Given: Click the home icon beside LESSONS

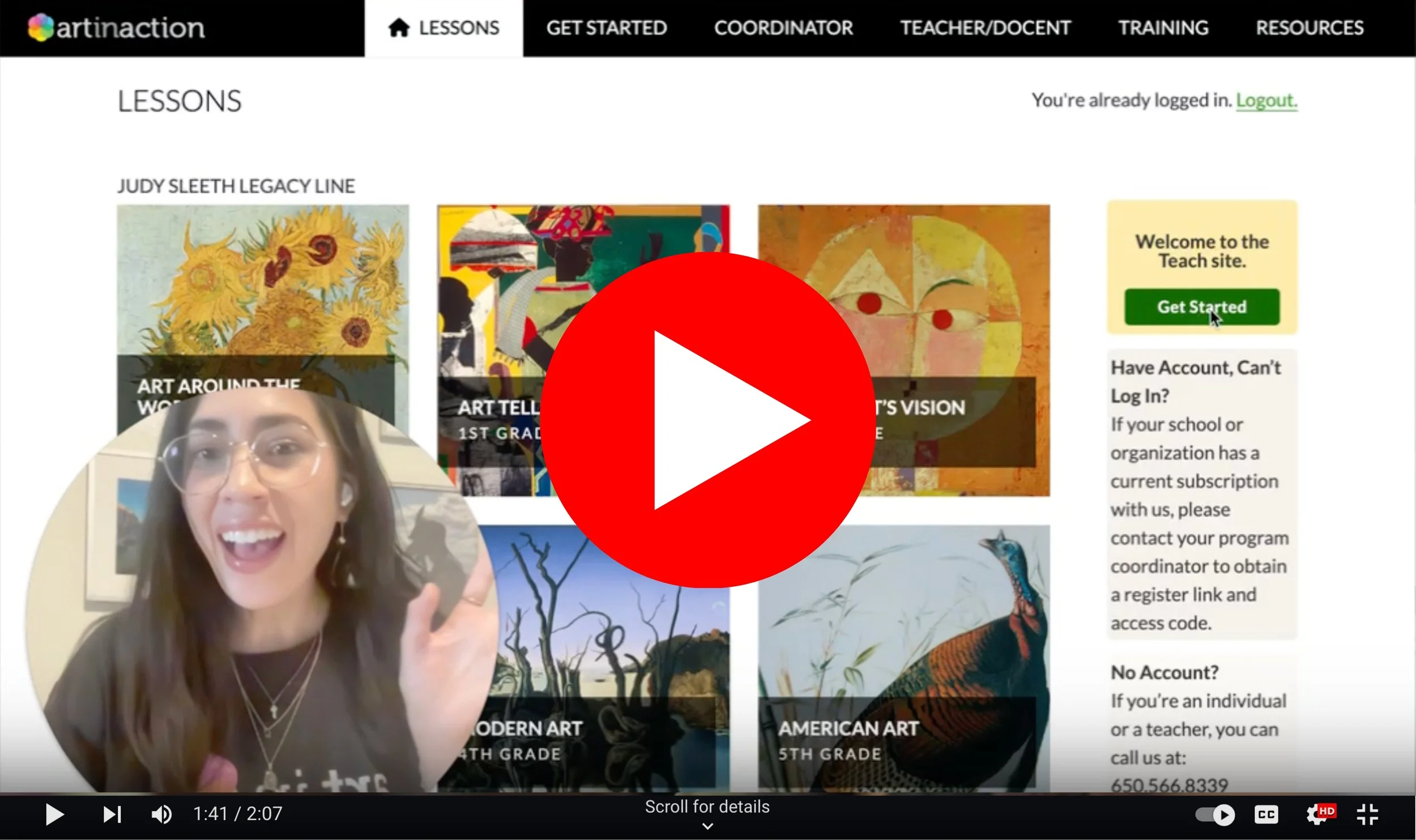Looking at the screenshot, I should (x=399, y=27).
